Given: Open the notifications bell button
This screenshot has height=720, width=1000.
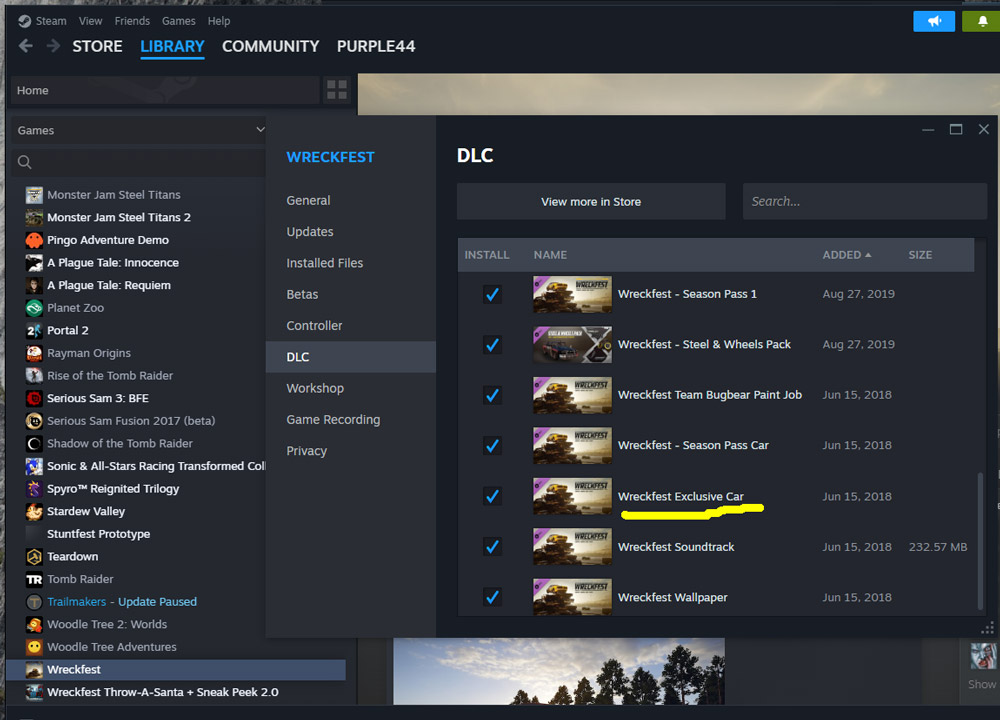Looking at the screenshot, I should pyautogui.click(x=983, y=21).
